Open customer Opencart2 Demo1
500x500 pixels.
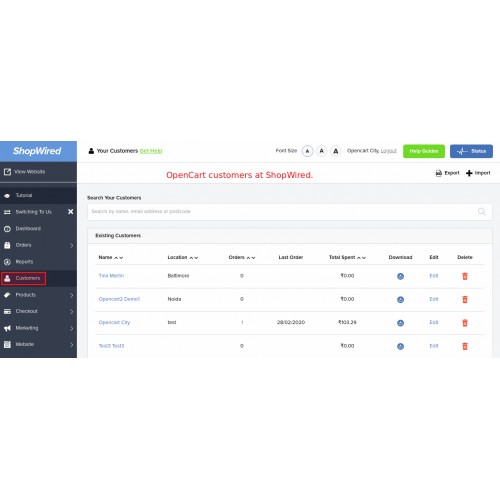pos(119,299)
